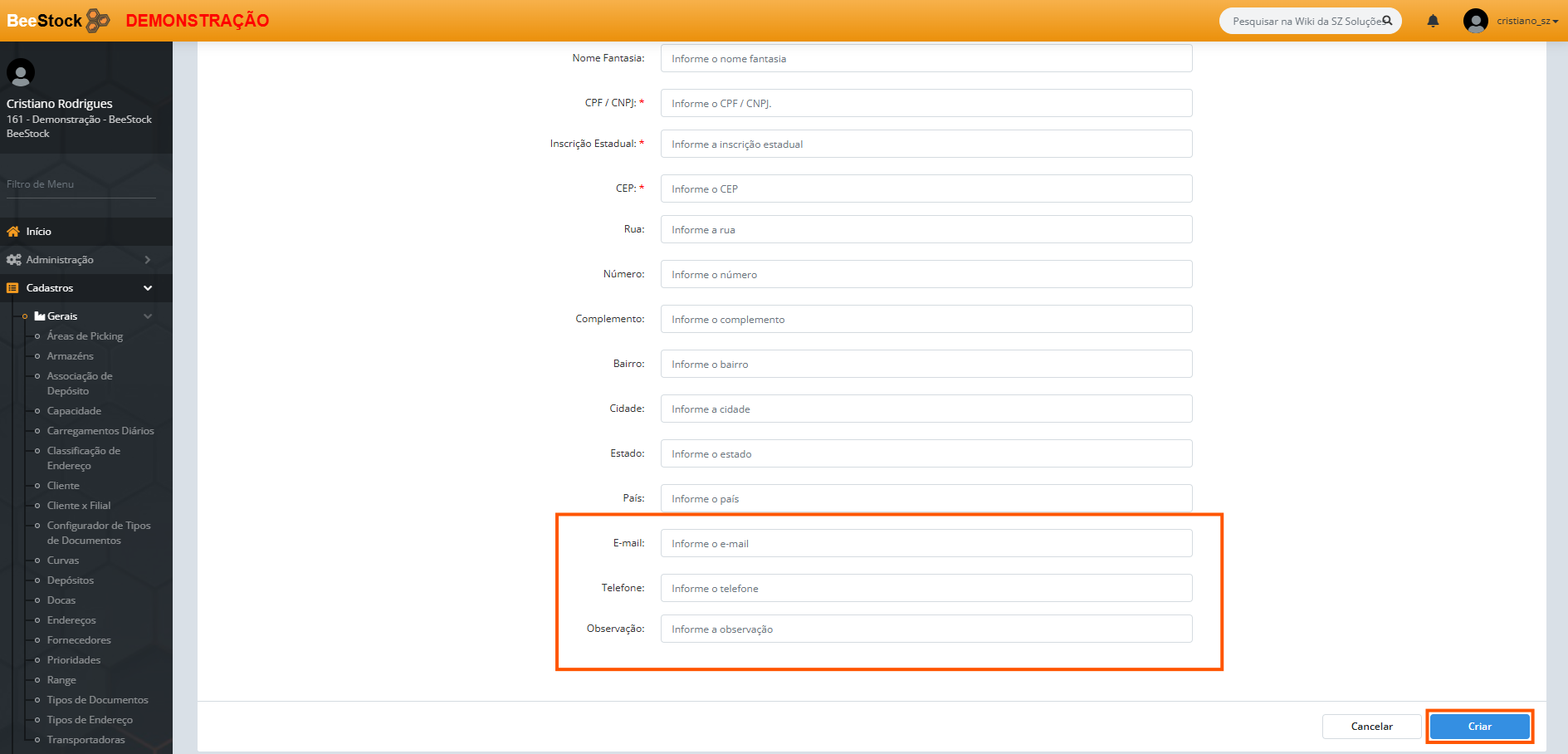The width and height of the screenshot is (1568, 754).
Task: Open the cristiano_sz user dropdown
Action: point(1527,21)
